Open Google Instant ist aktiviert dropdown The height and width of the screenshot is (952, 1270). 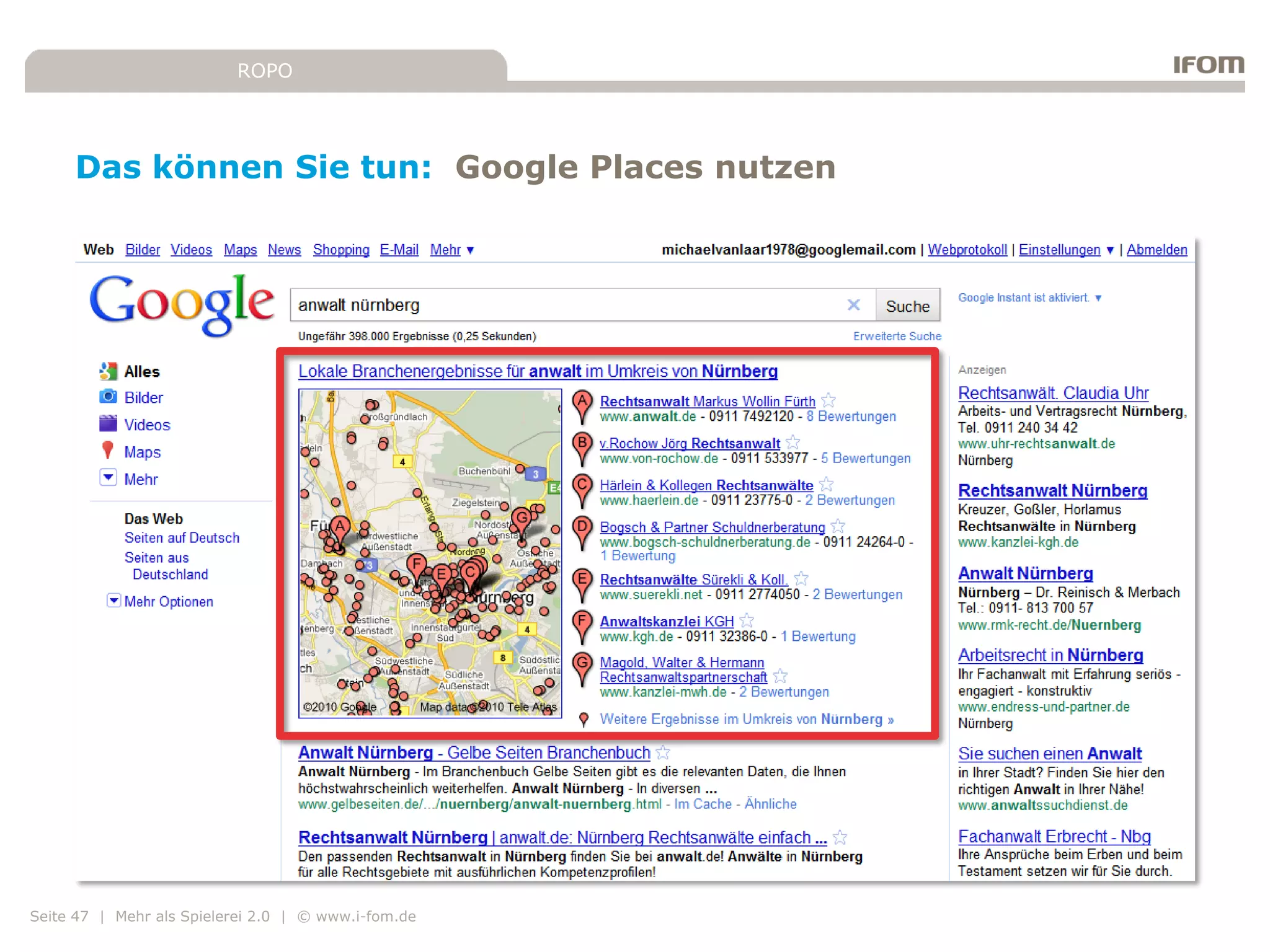coord(1030,298)
